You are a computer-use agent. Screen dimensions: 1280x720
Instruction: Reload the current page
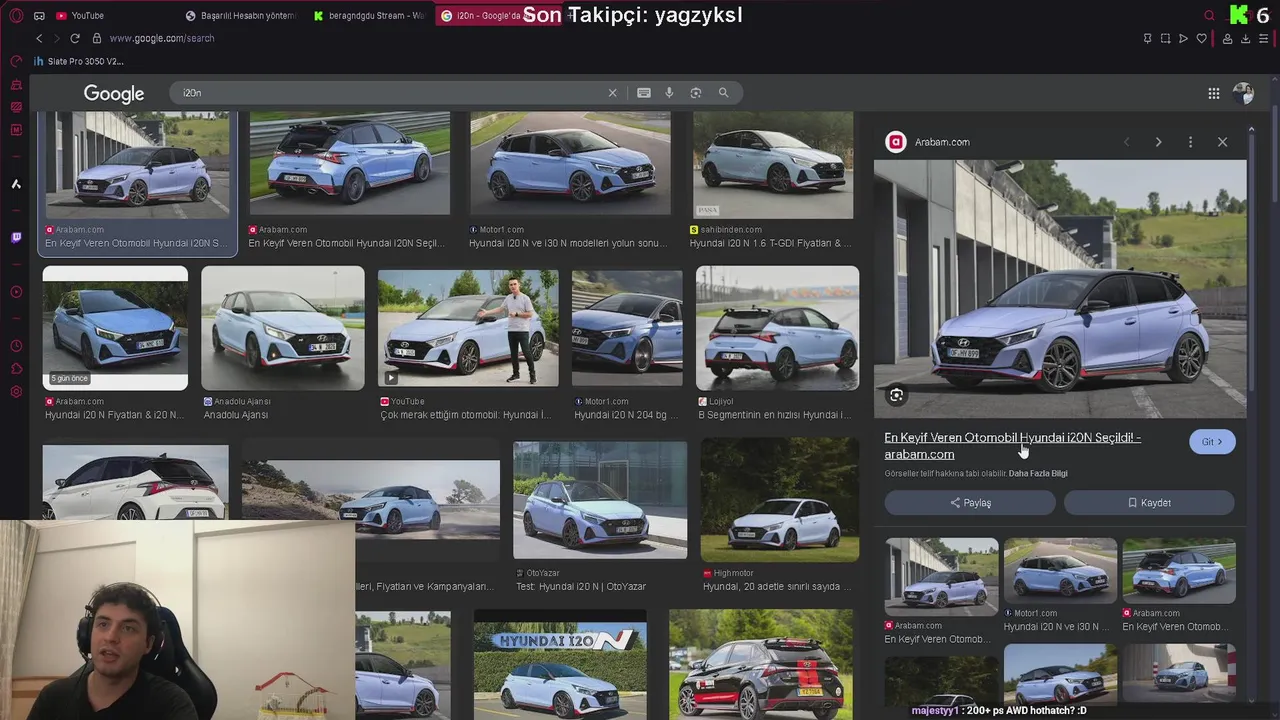74,38
